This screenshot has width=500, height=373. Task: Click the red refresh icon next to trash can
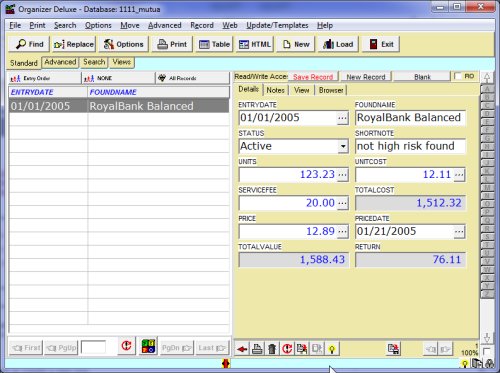click(287, 349)
